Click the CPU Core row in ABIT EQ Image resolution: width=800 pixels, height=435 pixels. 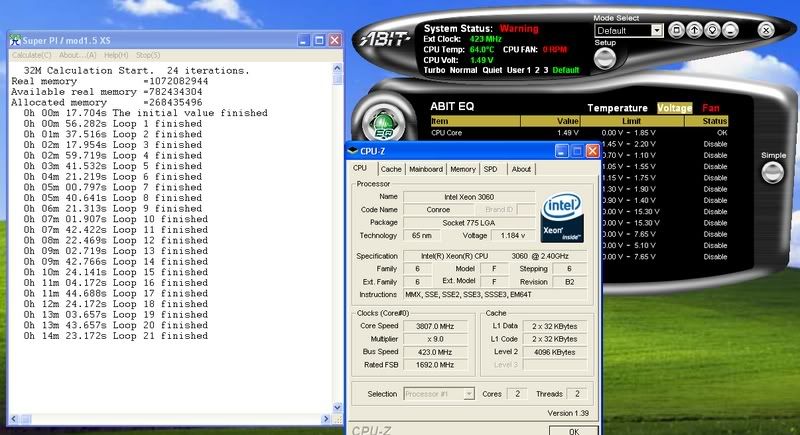[x=579, y=133]
